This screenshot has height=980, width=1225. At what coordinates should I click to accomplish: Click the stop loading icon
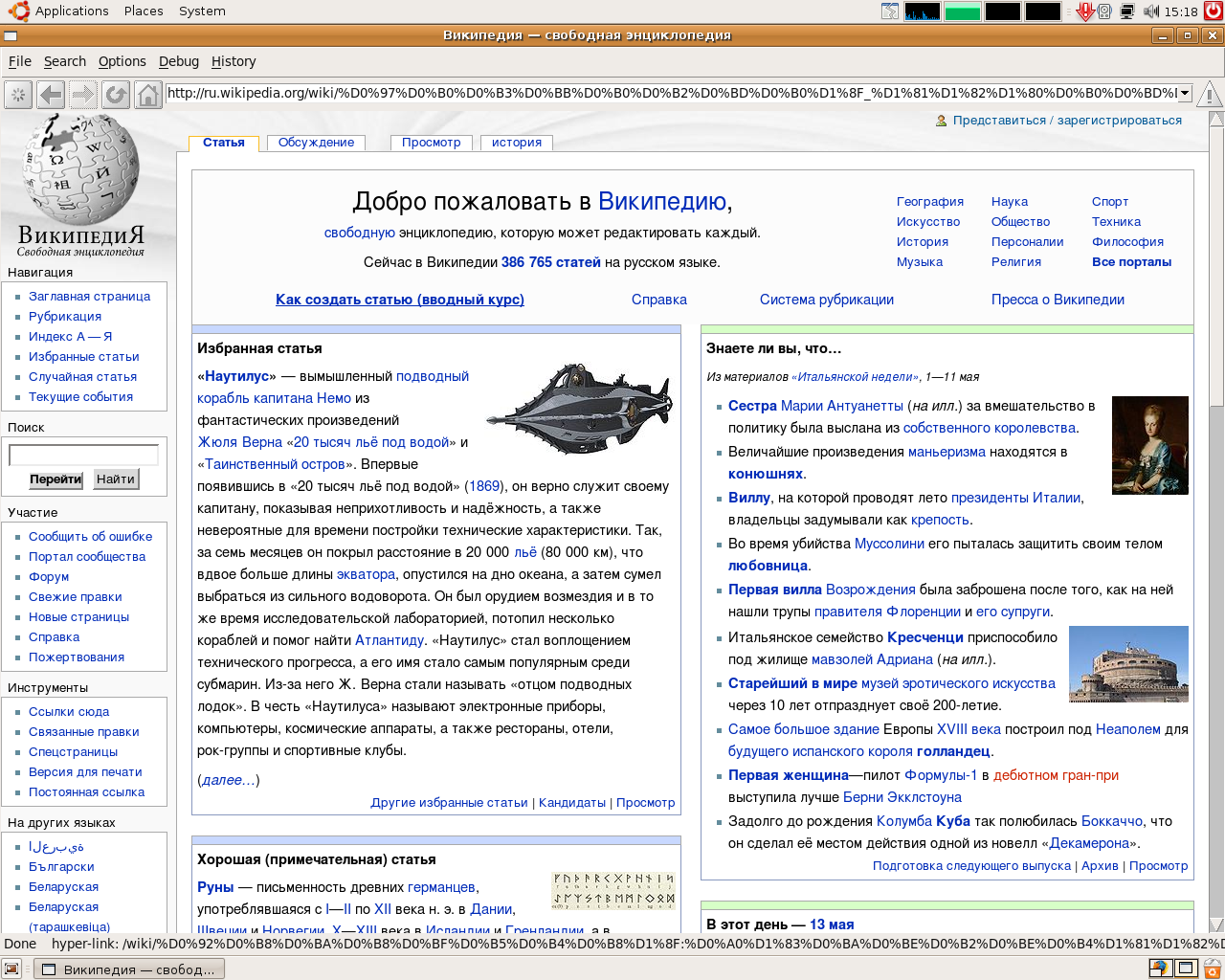[x=18, y=95]
